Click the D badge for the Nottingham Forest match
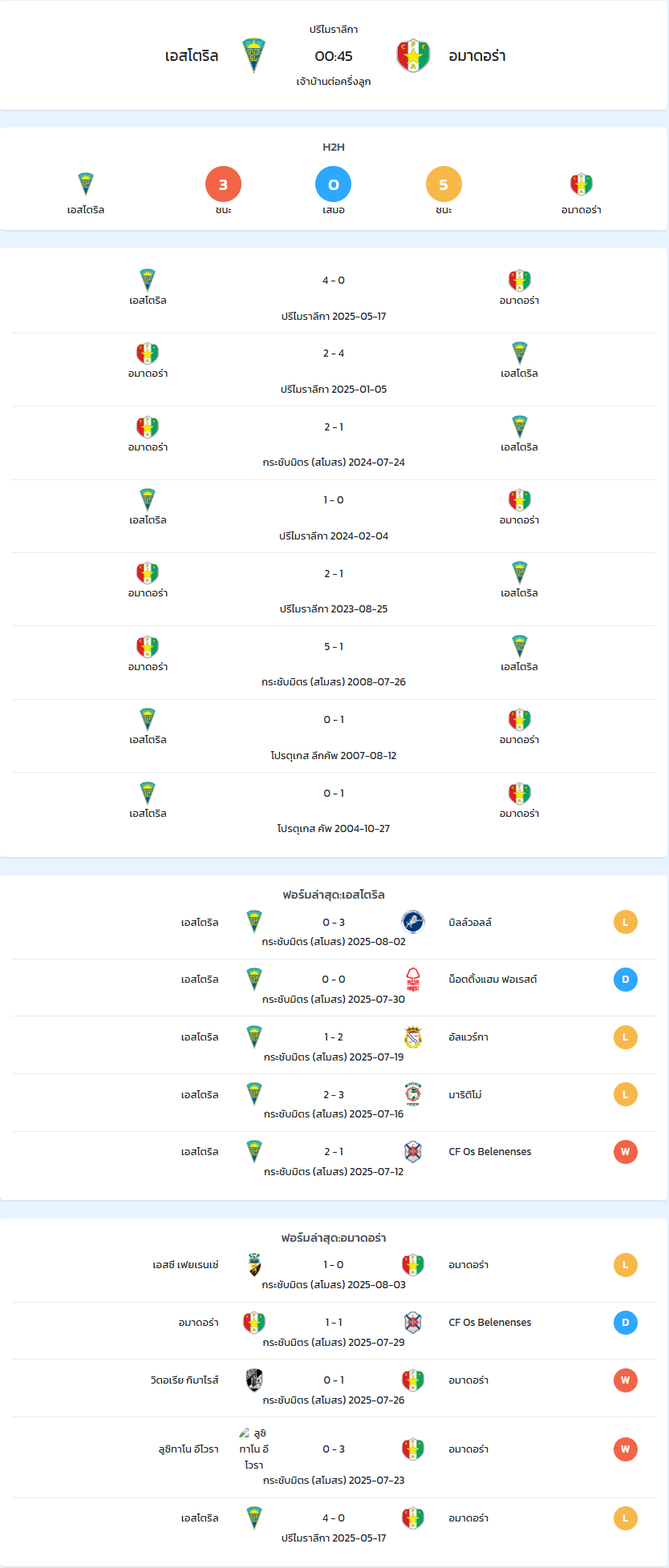 pyautogui.click(x=626, y=980)
